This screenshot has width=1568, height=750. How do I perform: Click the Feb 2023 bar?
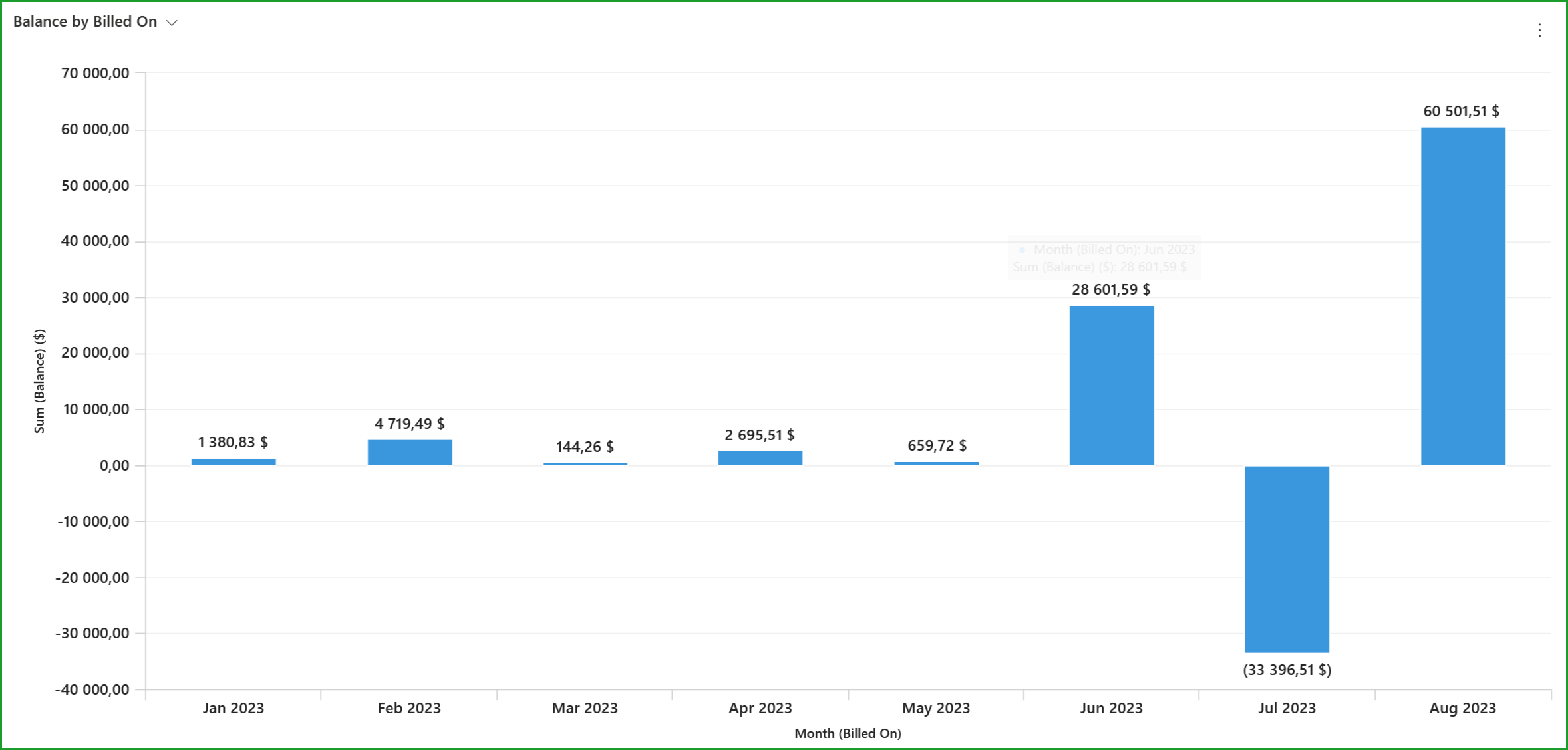pos(409,451)
